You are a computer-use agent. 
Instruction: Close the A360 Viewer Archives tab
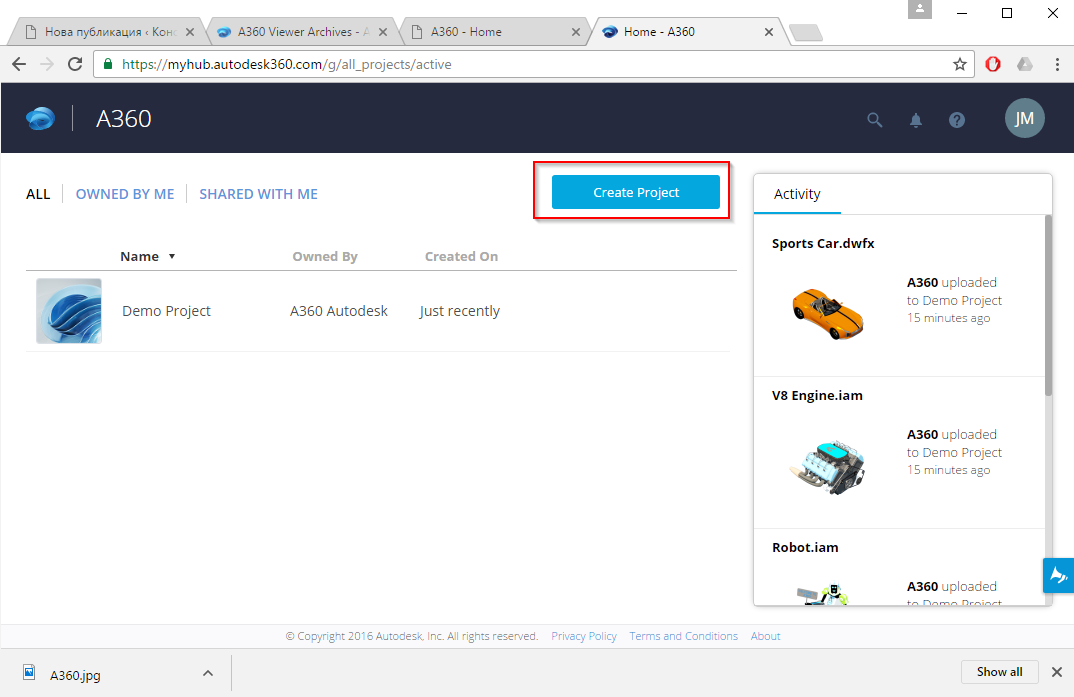click(x=383, y=32)
